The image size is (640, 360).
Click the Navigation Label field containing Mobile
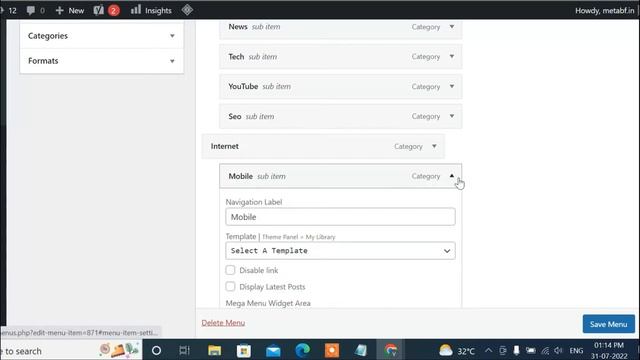[340, 217]
